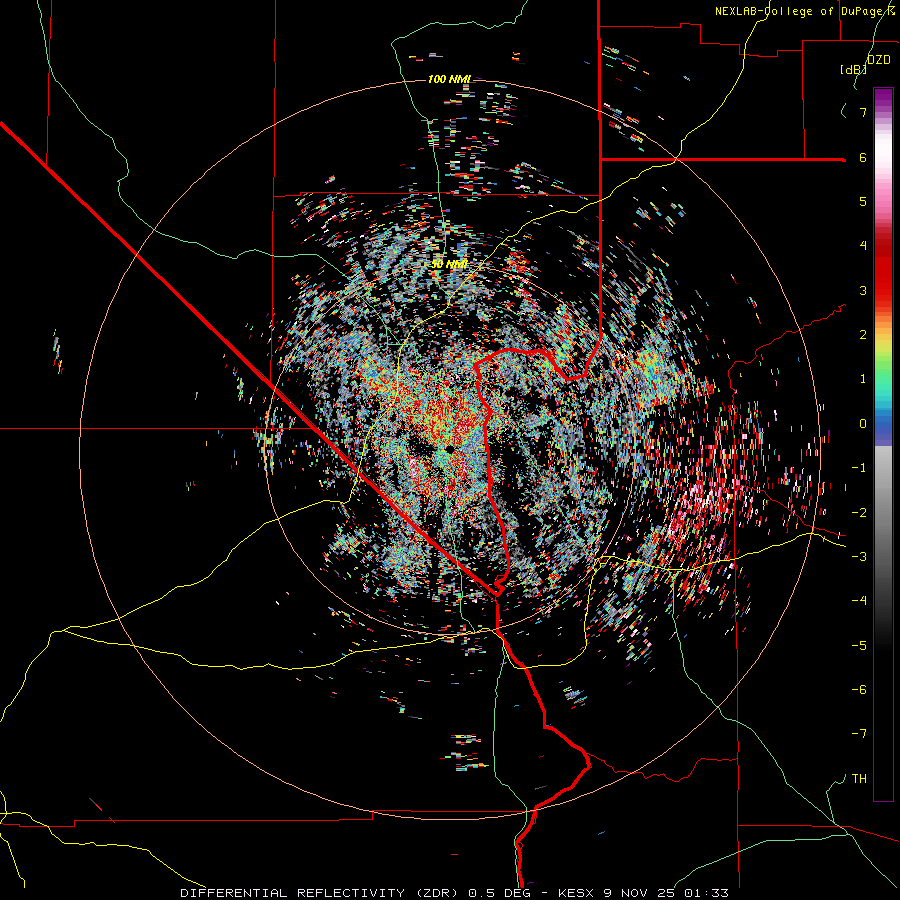Click the 1 dB tick label on the scale
Screen dimensions: 900x900
(863, 379)
